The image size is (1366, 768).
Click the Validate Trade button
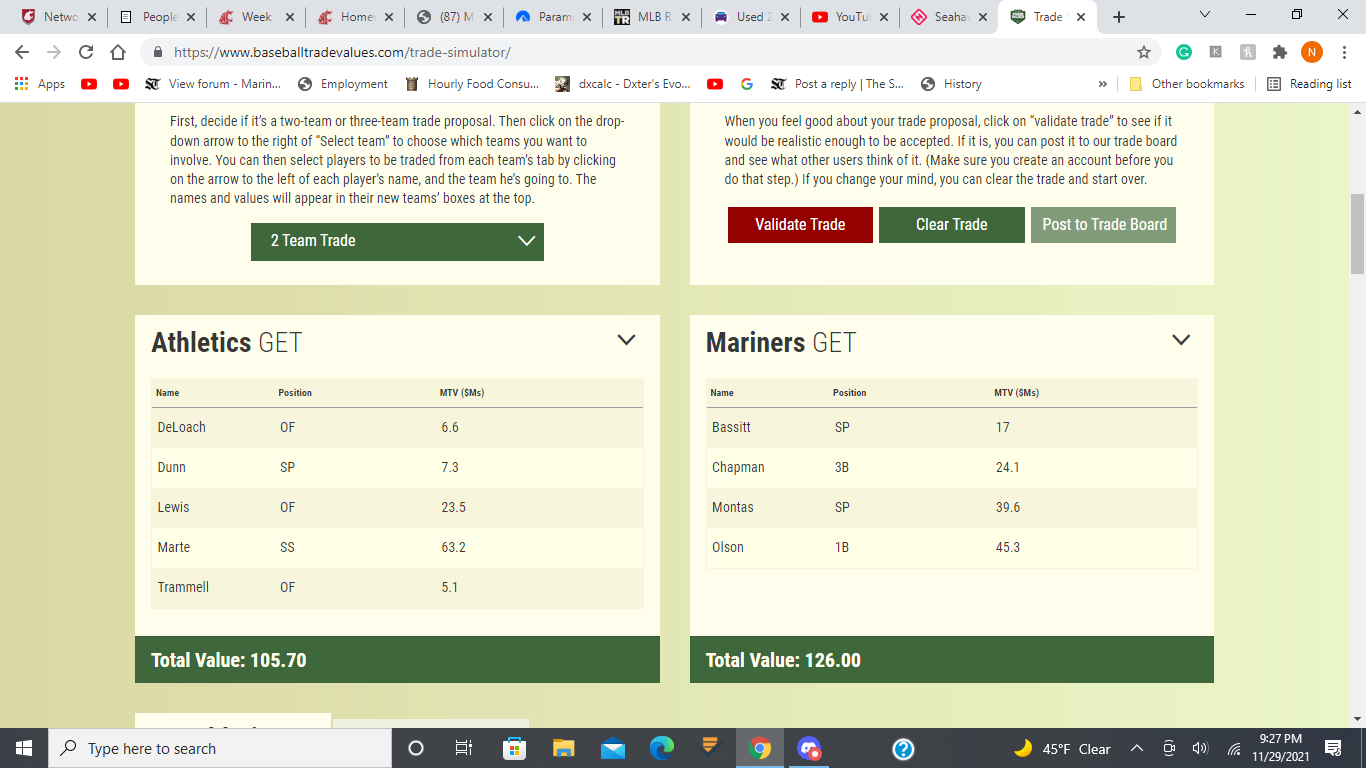pyautogui.click(x=800, y=225)
